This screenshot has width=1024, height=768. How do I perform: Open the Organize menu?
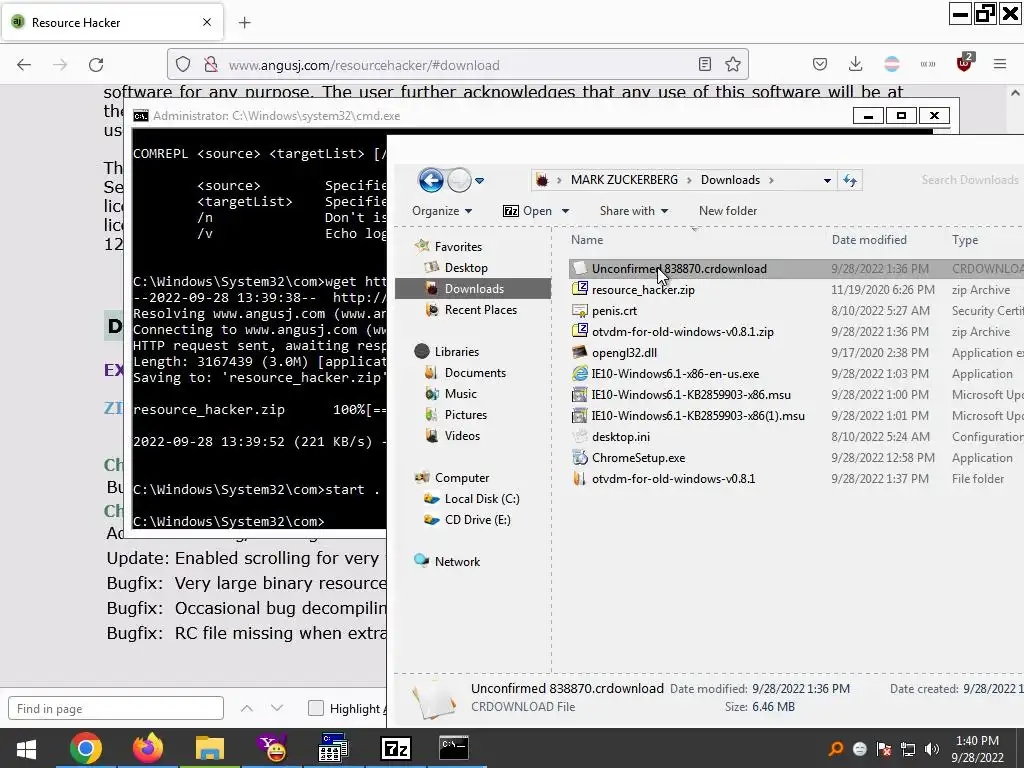click(x=442, y=211)
